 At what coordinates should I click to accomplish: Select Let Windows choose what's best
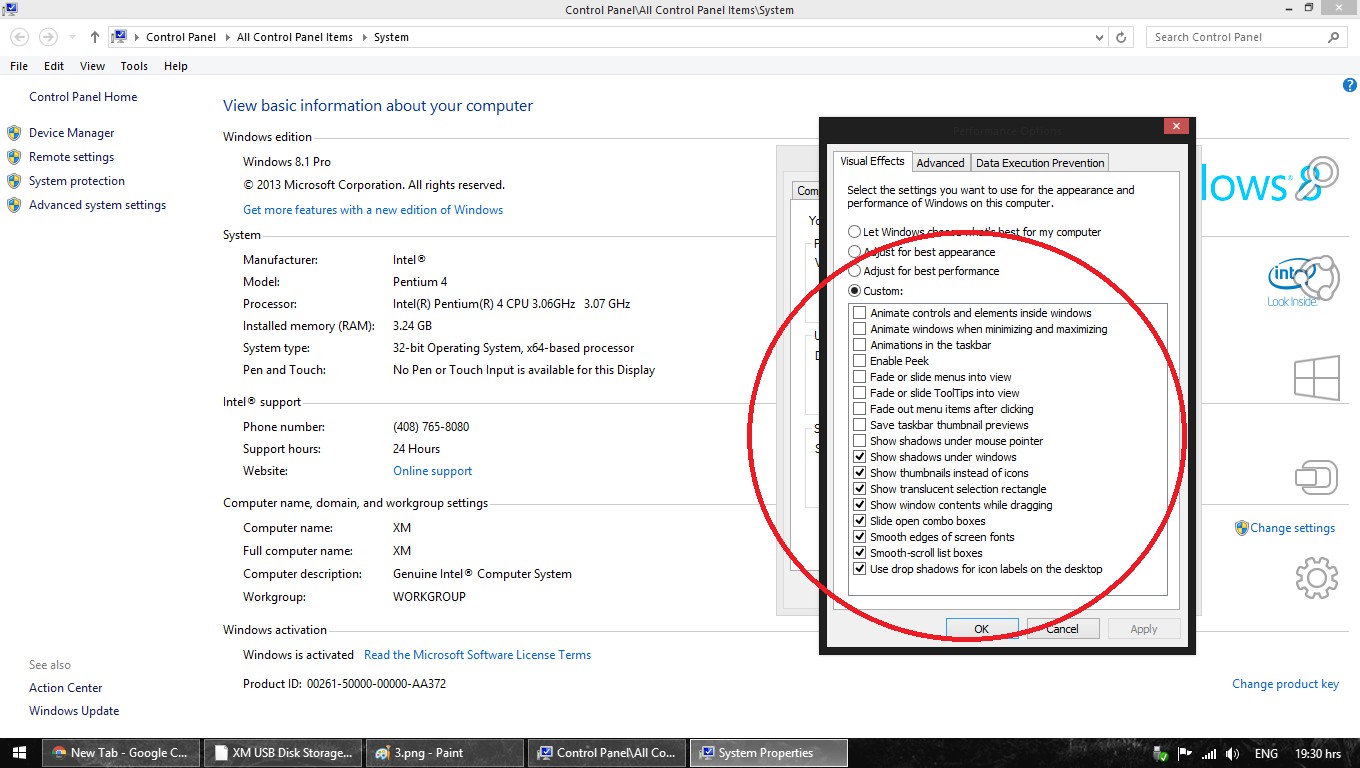point(855,232)
